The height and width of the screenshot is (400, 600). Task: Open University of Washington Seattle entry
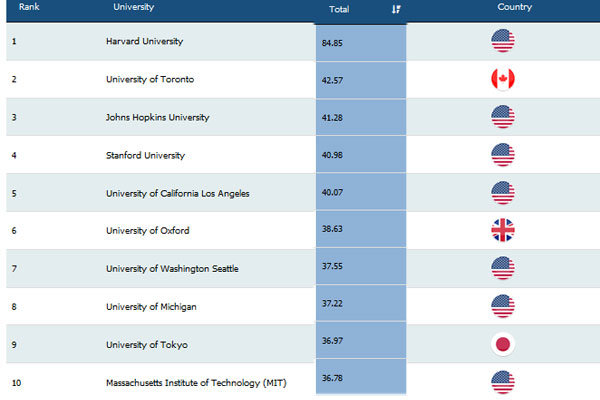[x=172, y=269]
